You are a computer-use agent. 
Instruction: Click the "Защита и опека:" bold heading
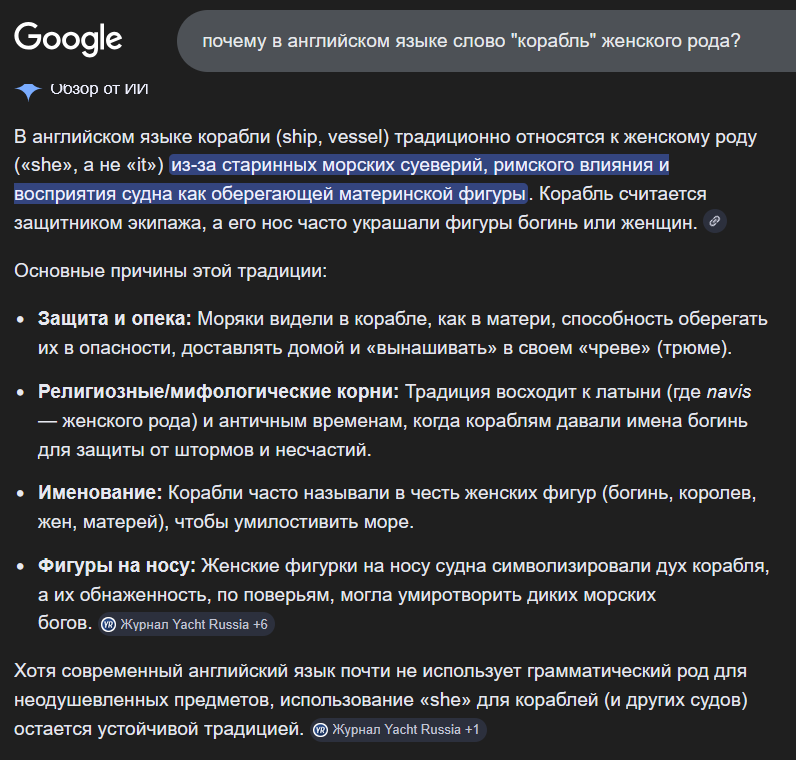coord(114,319)
